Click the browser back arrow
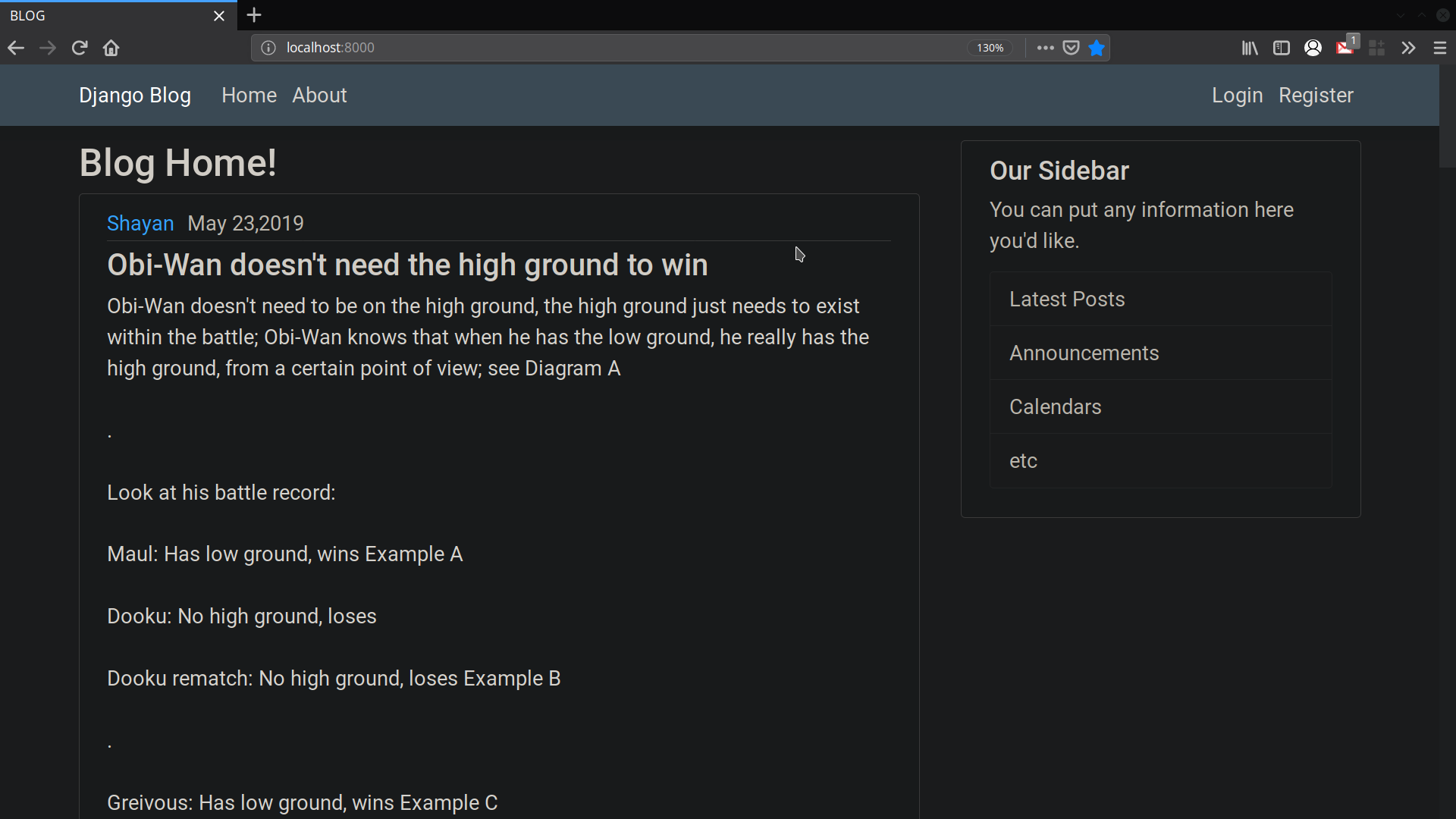The image size is (1456, 819). [x=16, y=48]
